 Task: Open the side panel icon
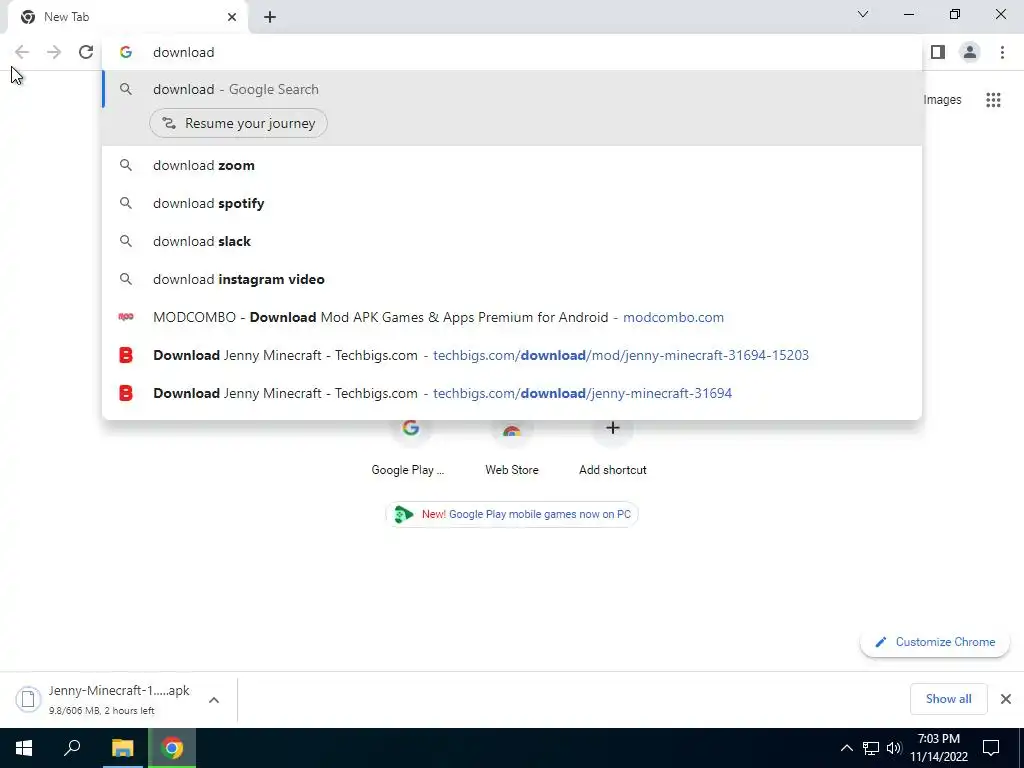(x=938, y=52)
